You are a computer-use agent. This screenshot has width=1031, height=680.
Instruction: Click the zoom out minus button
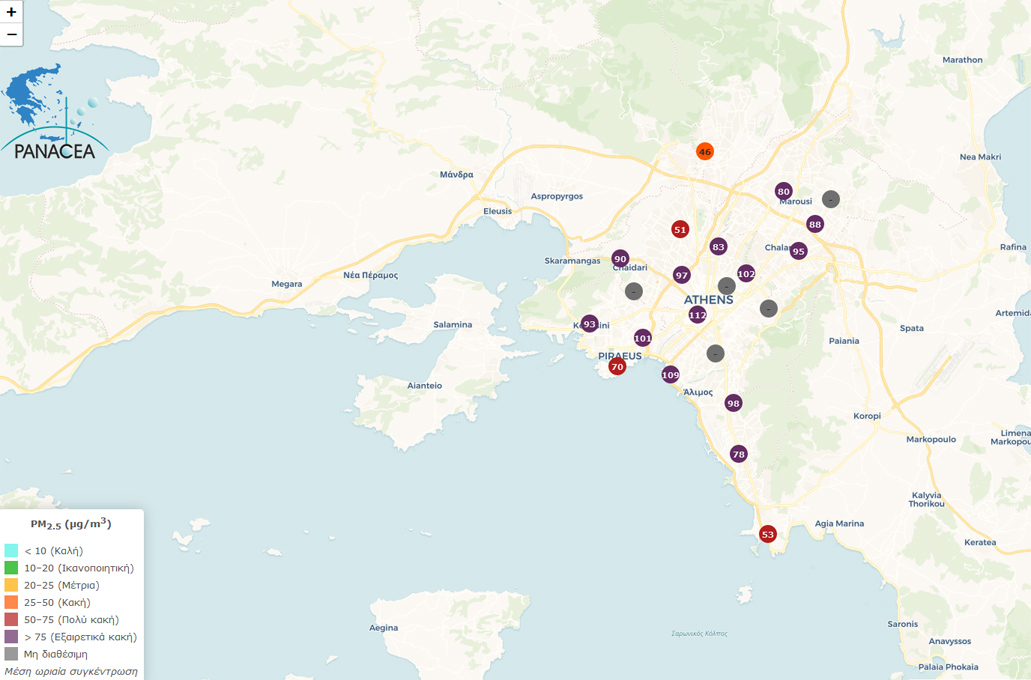pos(12,35)
